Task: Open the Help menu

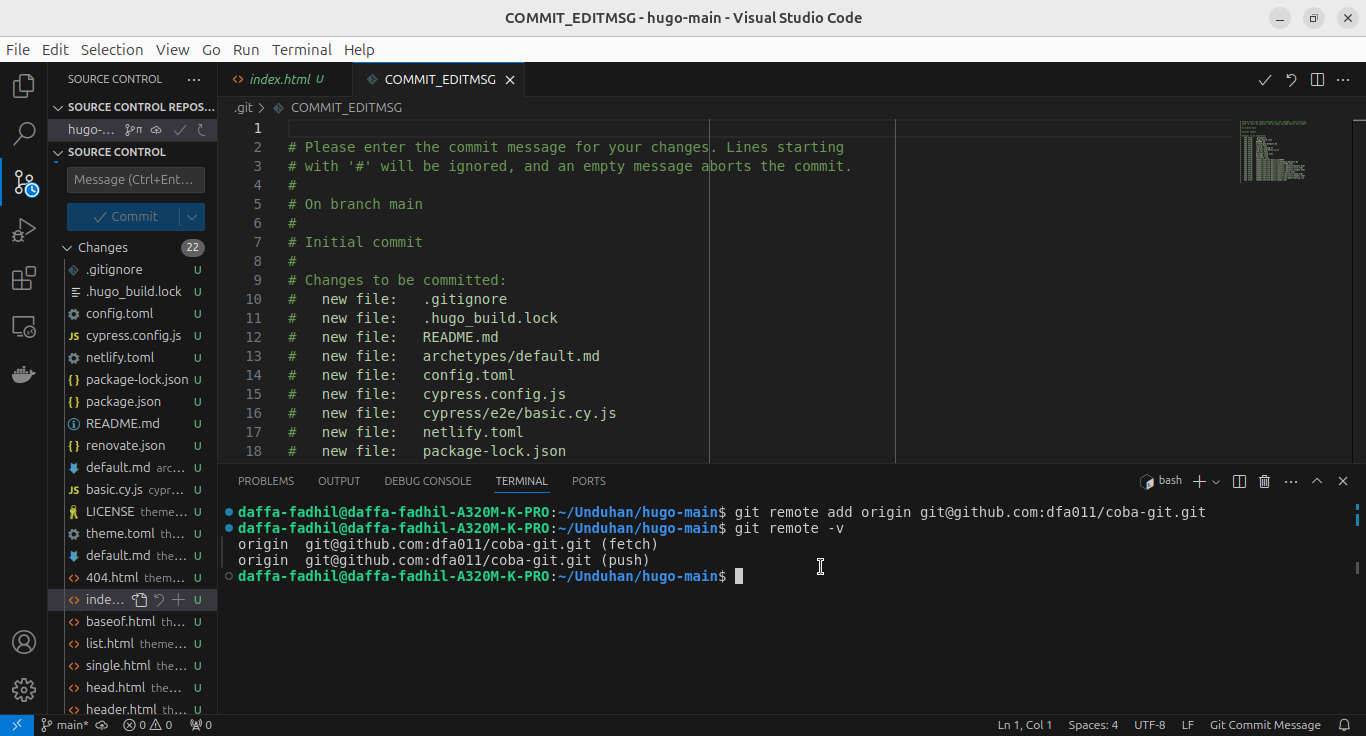Action: click(359, 49)
